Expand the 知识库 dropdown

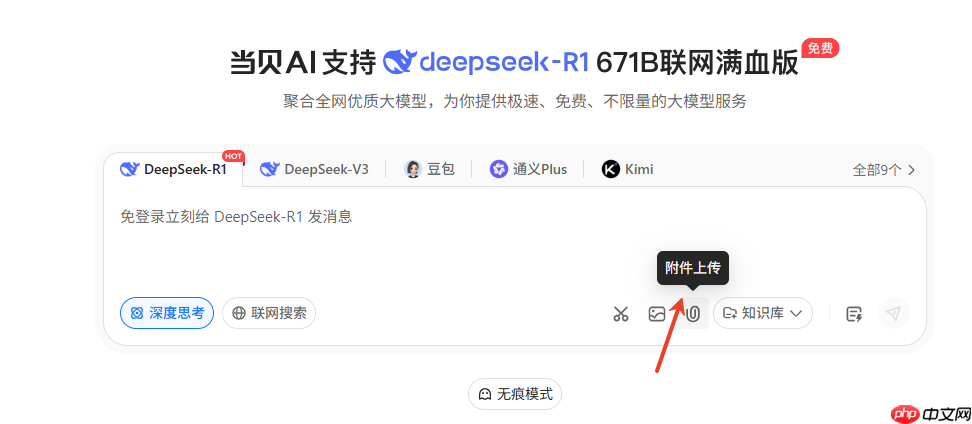(762, 313)
